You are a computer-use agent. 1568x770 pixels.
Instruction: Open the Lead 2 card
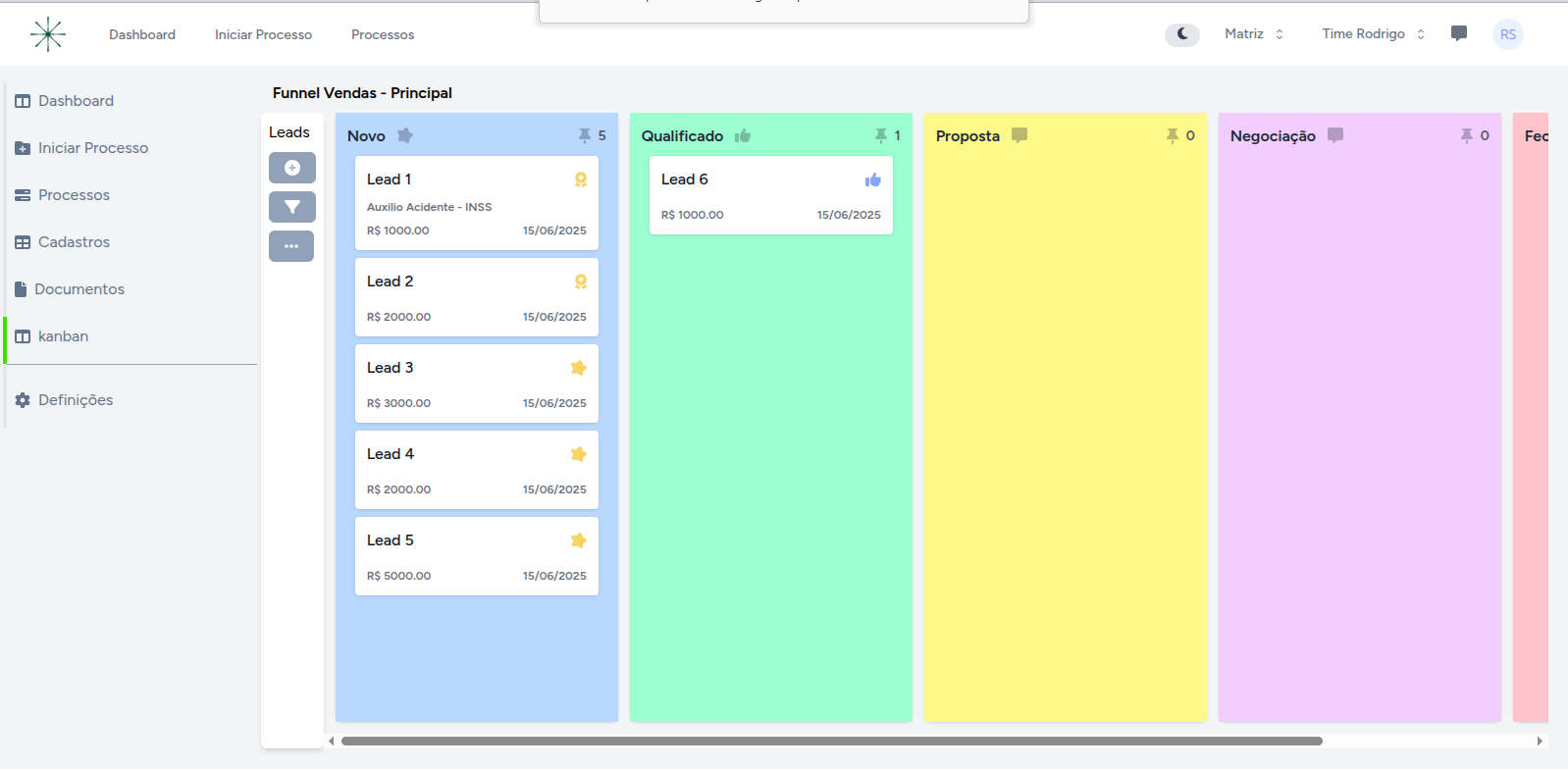tap(477, 297)
